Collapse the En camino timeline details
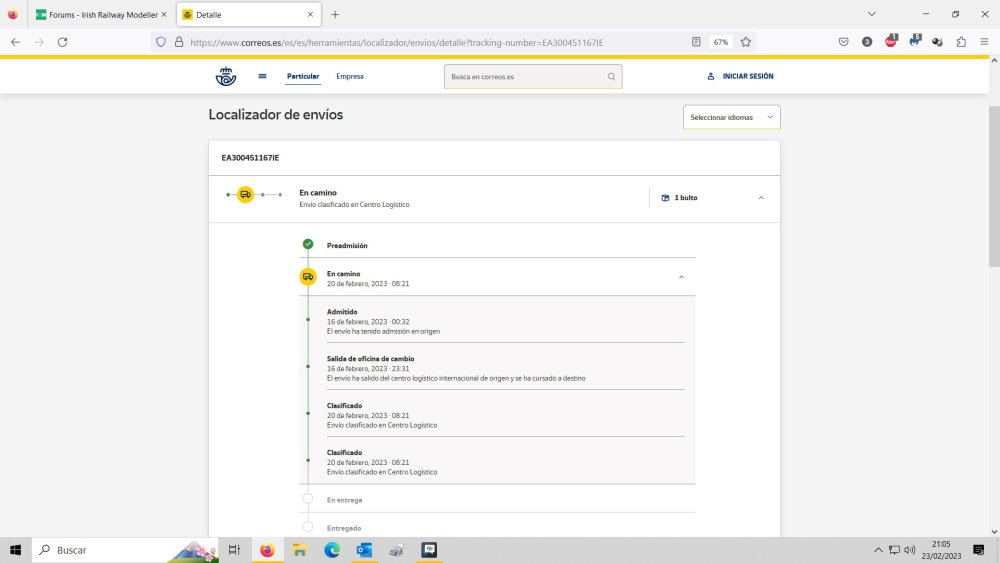The width and height of the screenshot is (1000, 563). (681, 277)
